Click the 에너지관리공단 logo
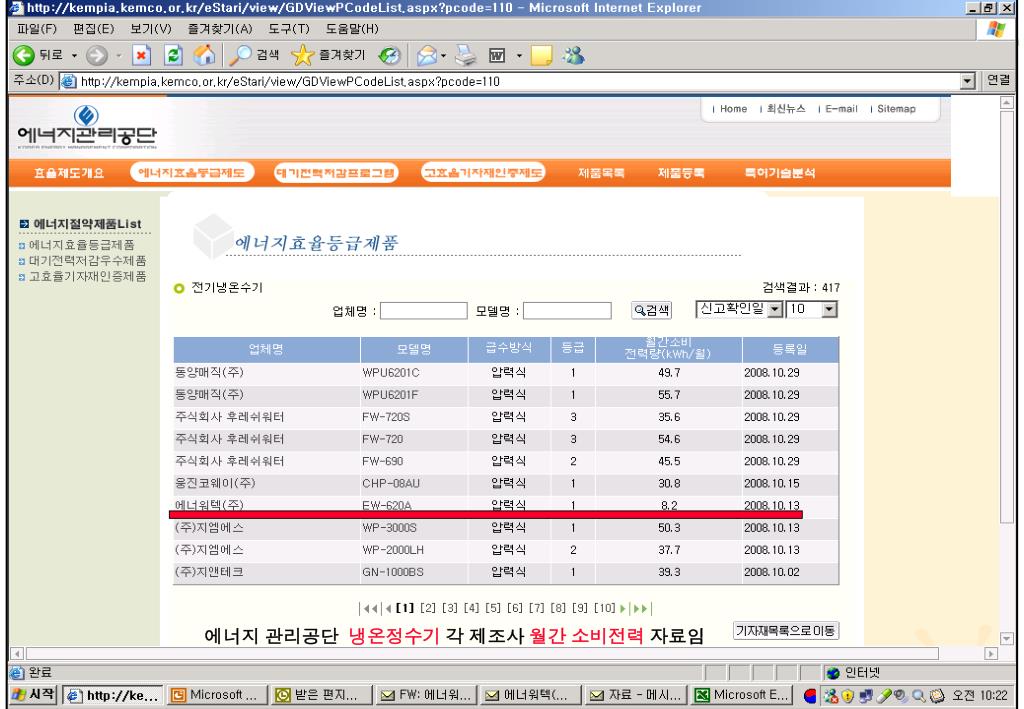This screenshot has height=709, width=1024. pos(87,127)
